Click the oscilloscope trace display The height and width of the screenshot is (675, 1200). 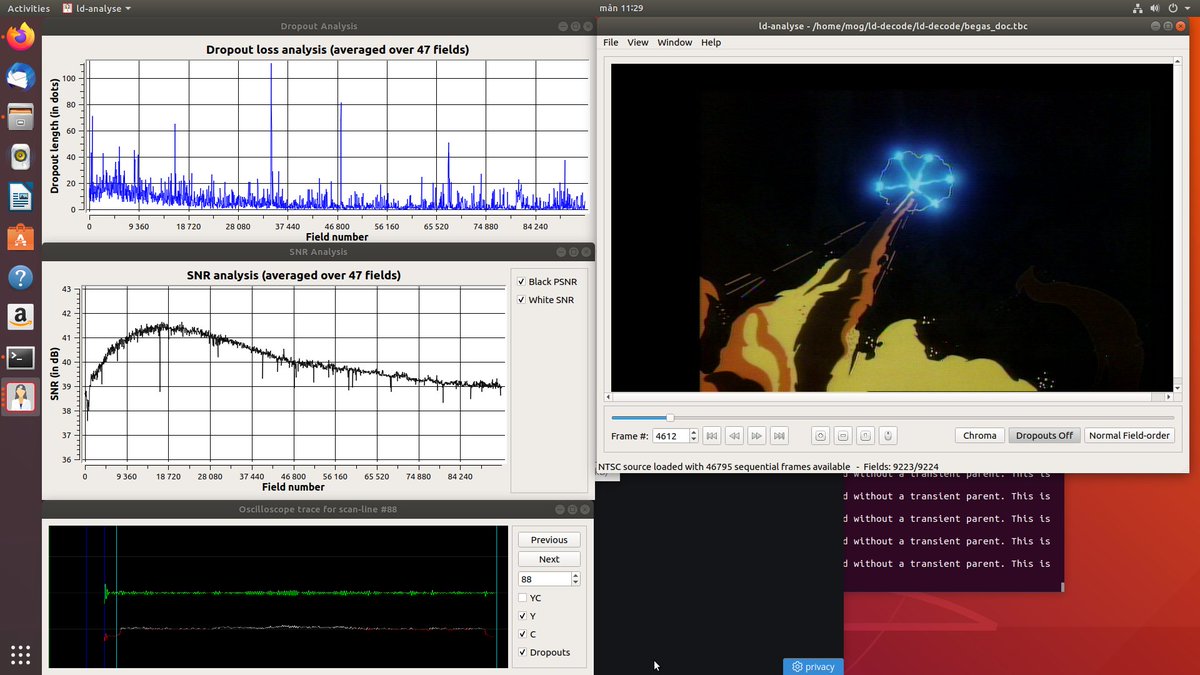(x=279, y=597)
